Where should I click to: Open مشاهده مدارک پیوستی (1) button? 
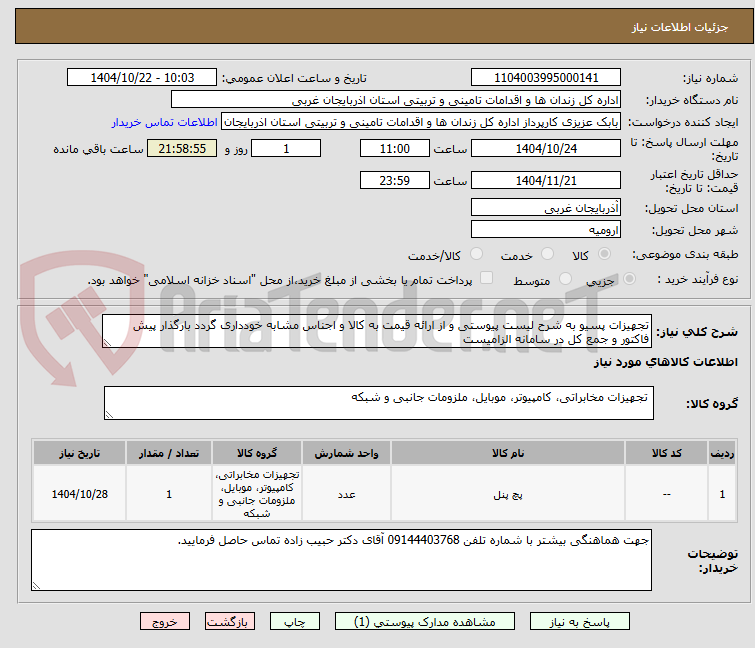[x=425, y=622]
